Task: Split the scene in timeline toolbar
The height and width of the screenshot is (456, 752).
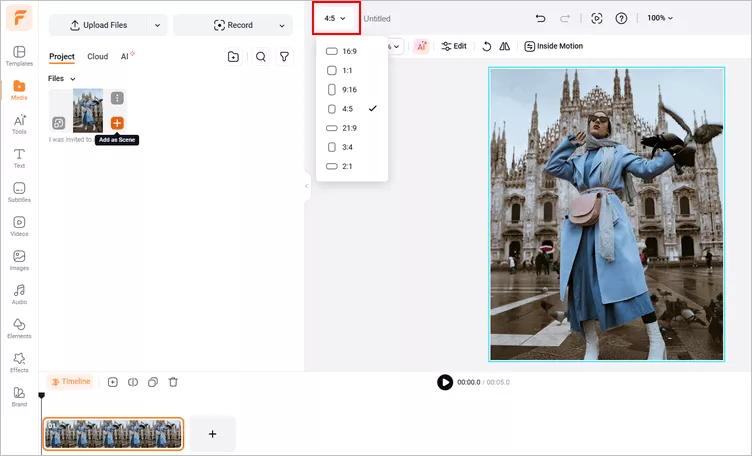Action: click(x=133, y=382)
